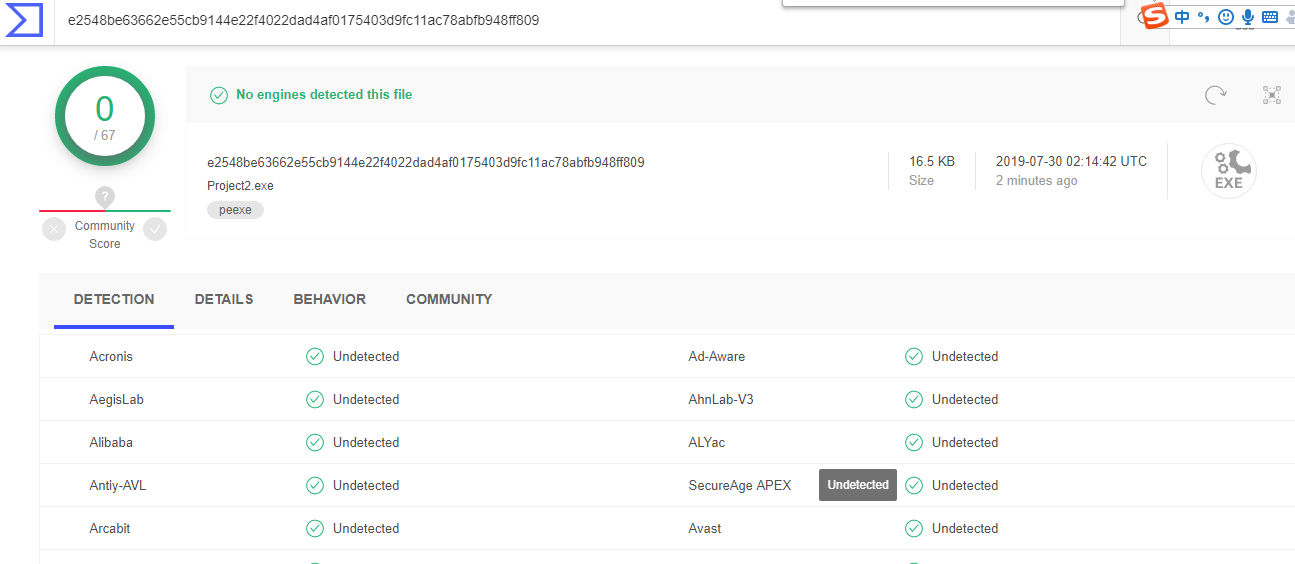The height and width of the screenshot is (564, 1295).
Task: Click the Acronis undetected check icon
Action: pyautogui.click(x=315, y=356)
